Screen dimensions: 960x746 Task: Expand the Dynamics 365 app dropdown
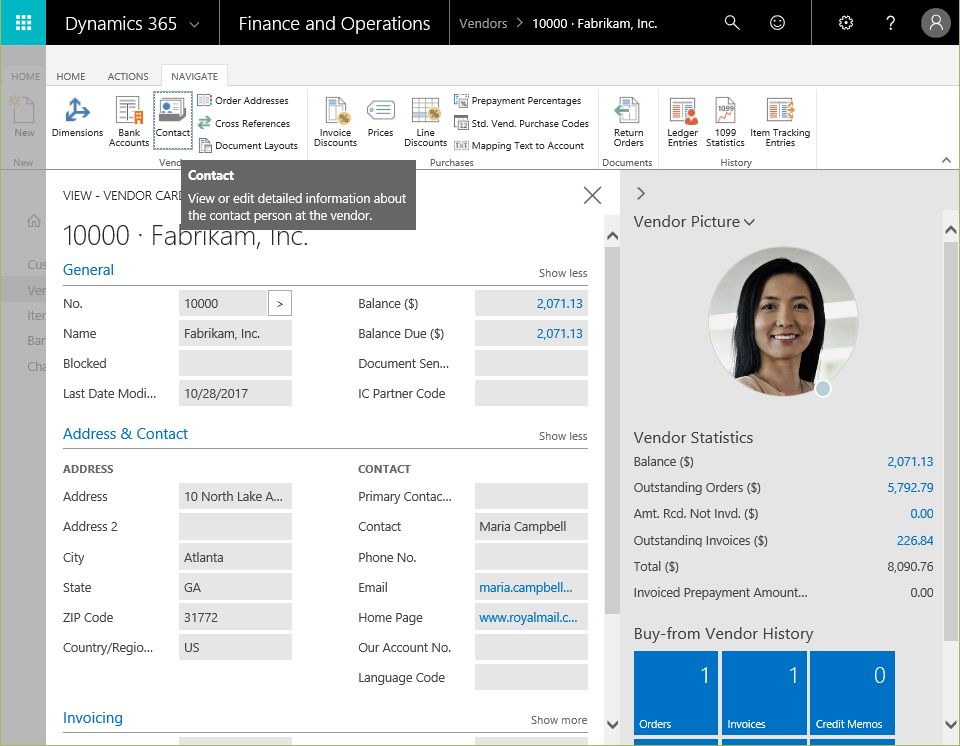tap(194, 24)
